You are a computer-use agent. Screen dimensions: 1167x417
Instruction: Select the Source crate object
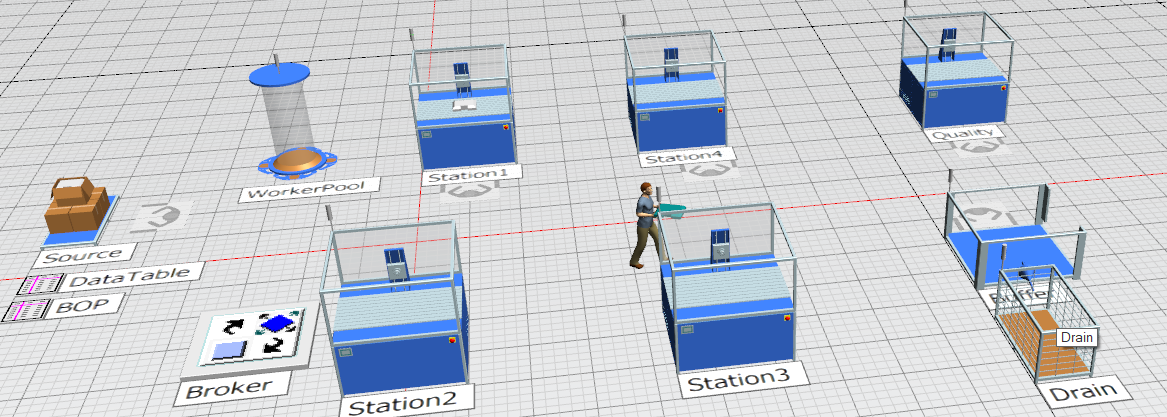[x=76, y=207]
